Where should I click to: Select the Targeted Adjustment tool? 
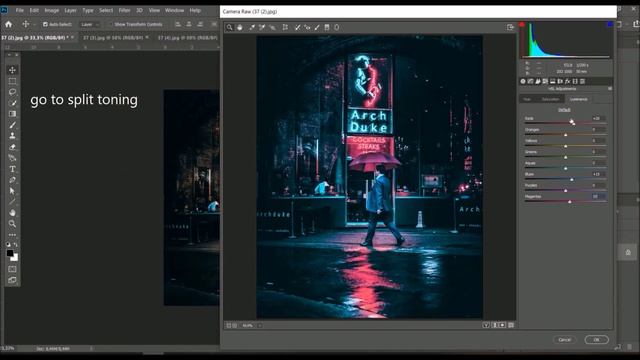[272, 27]
